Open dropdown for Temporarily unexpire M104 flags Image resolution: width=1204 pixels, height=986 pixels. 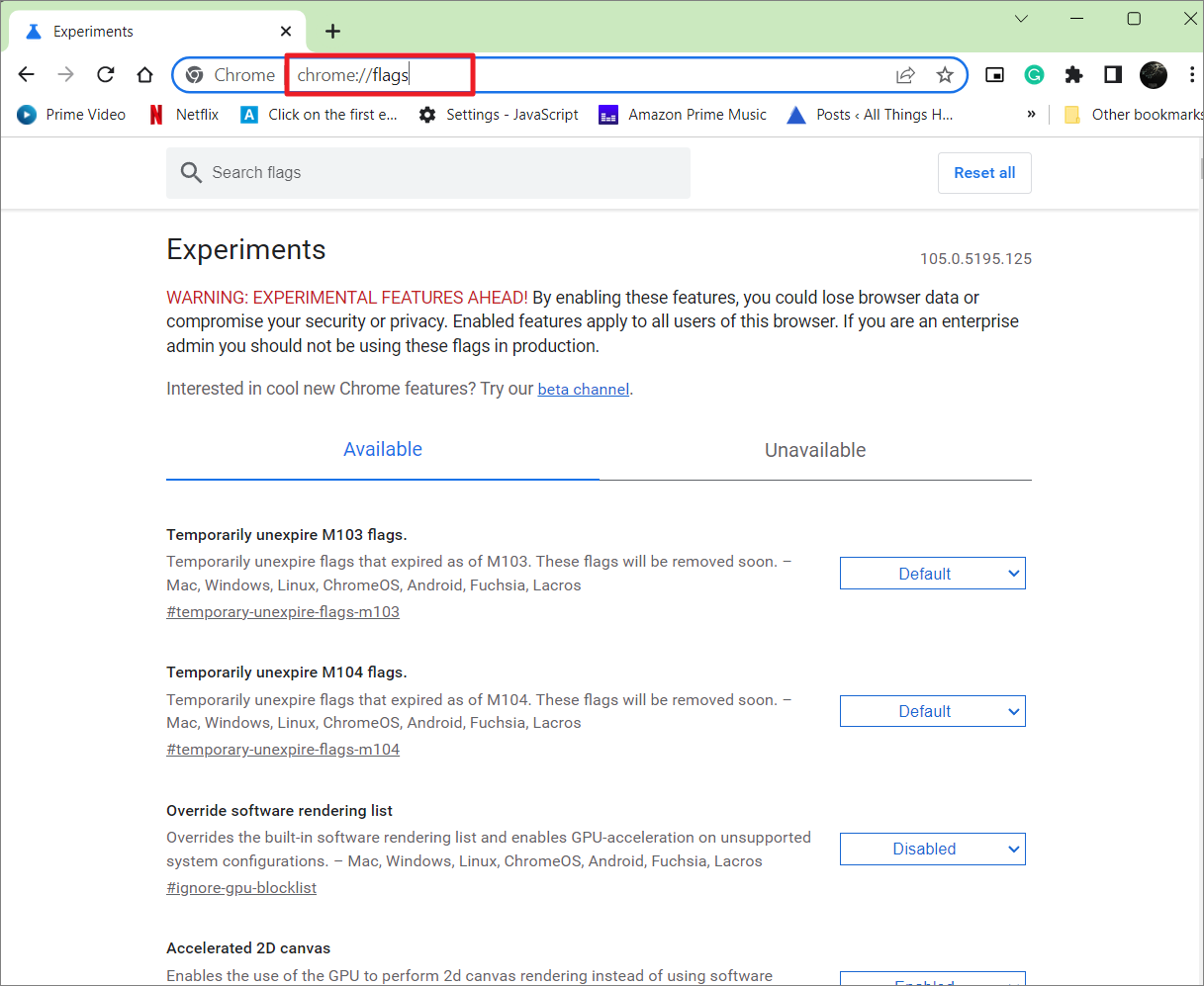pyautogui.click(x=933, y=711)
